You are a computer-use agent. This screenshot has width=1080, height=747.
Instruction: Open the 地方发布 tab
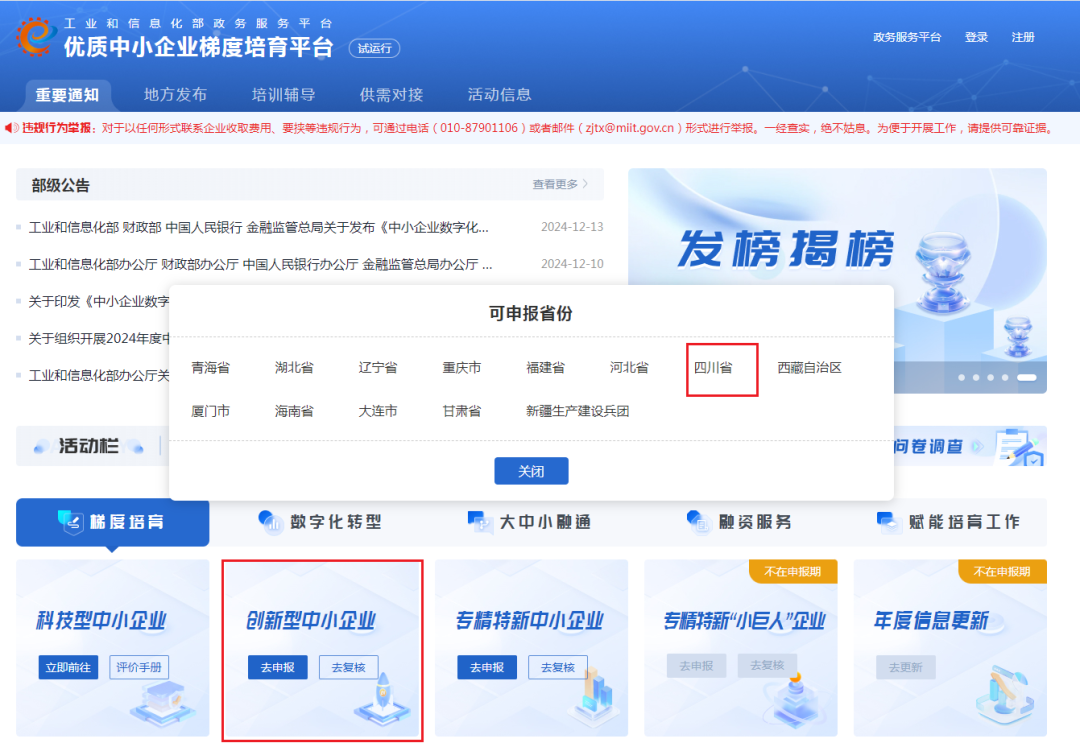coord(175,95)
